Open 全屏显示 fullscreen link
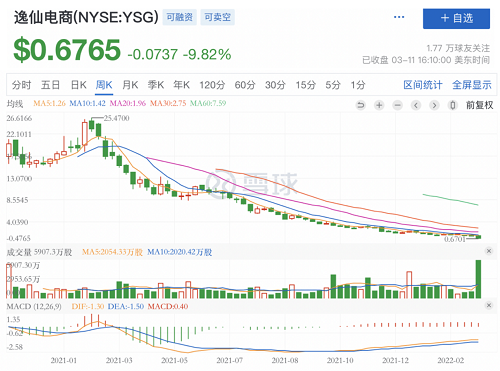 pos(472,85)
